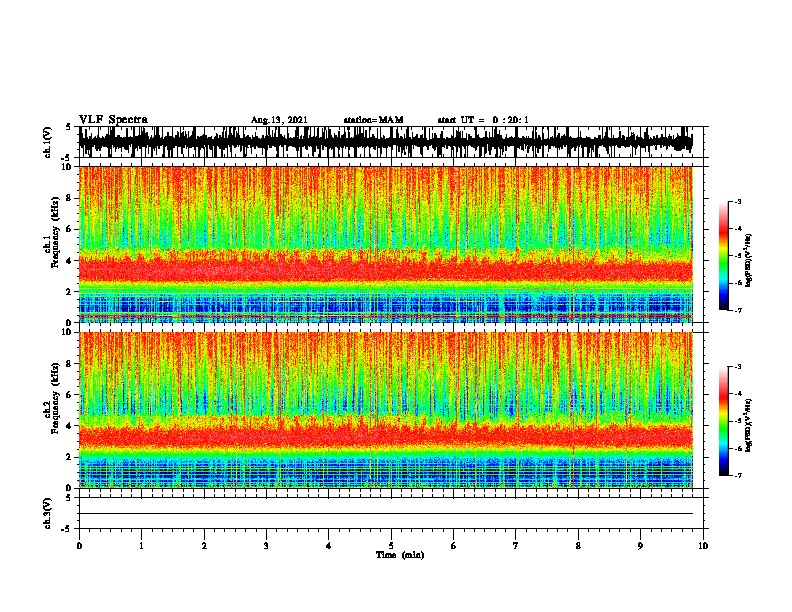Click the 'ch.3(V)' axis label
Screen dimensions: 792x612
coord(47,513)
